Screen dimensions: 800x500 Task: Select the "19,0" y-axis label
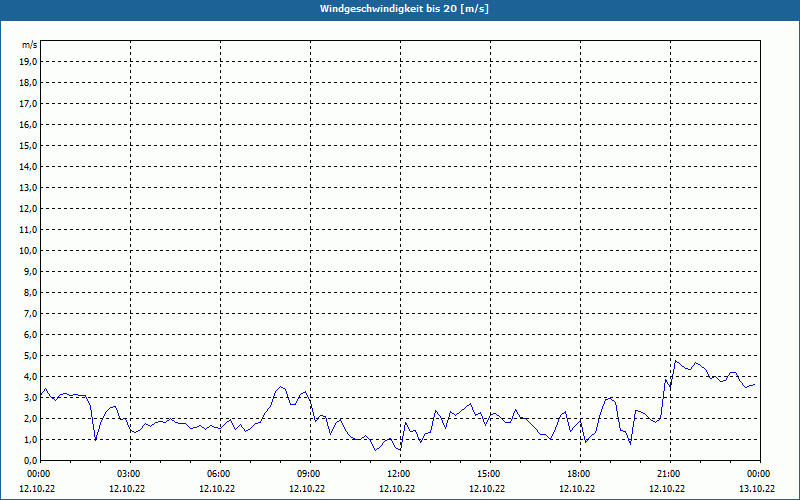pos(28,62)
